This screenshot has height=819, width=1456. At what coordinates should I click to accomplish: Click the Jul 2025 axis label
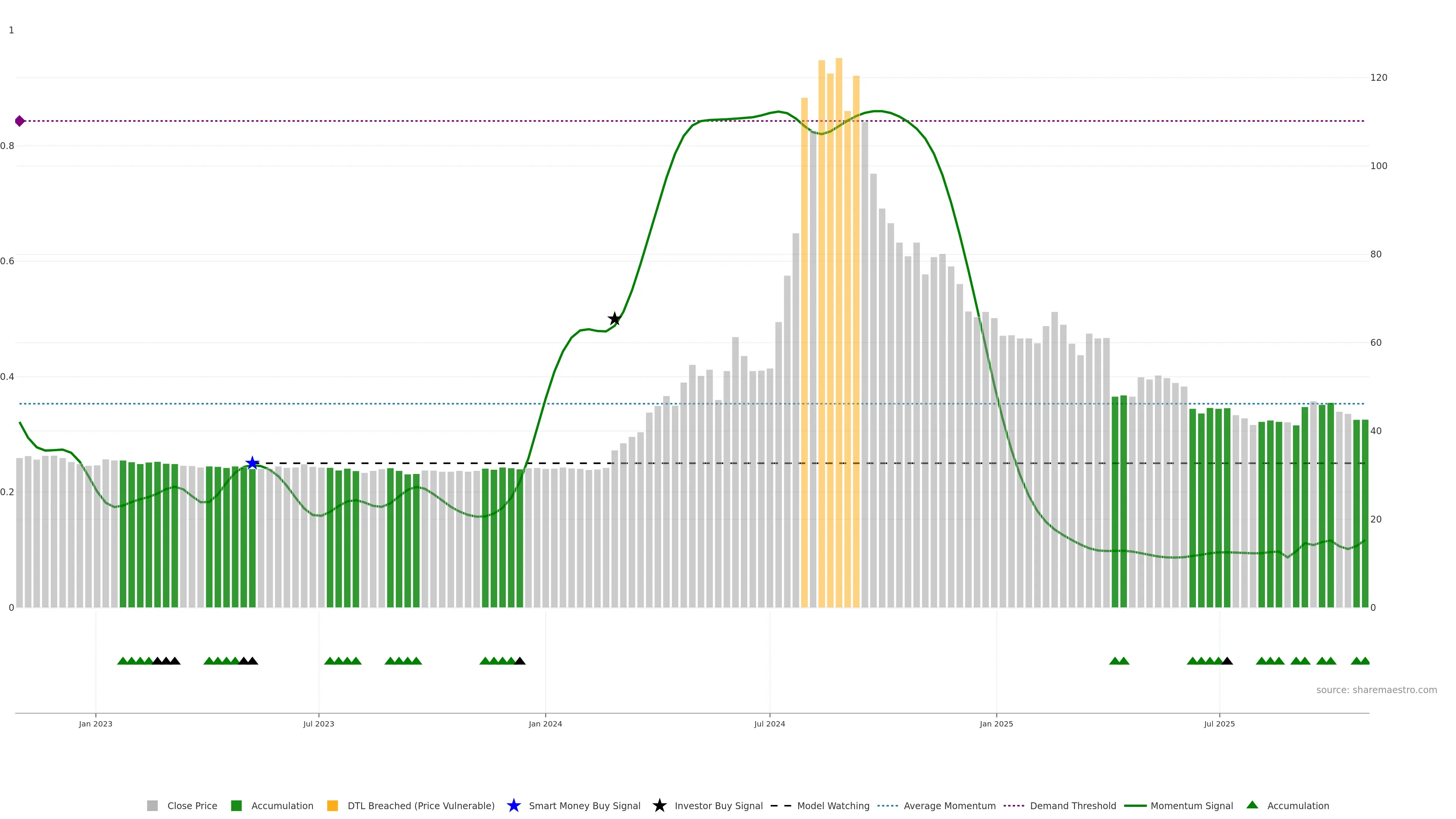coord(1219,723)
